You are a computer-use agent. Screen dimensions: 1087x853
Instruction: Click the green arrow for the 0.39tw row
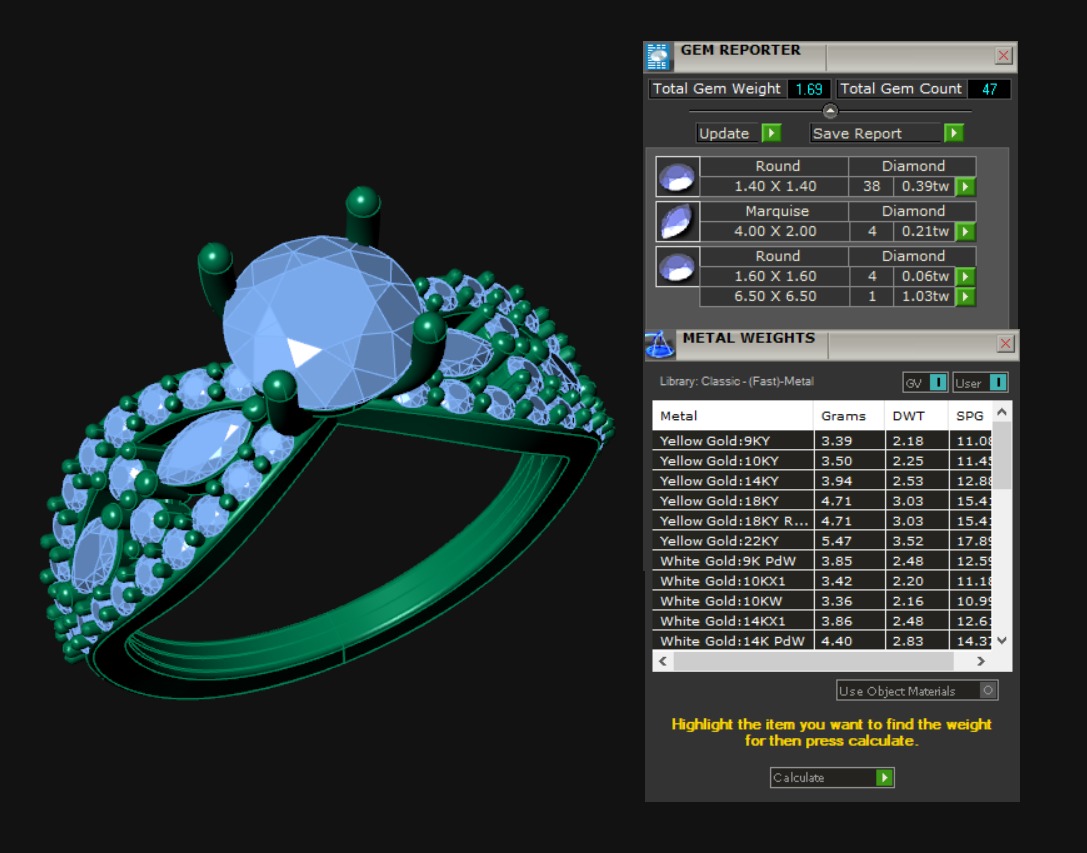click(x=965, y=187)
